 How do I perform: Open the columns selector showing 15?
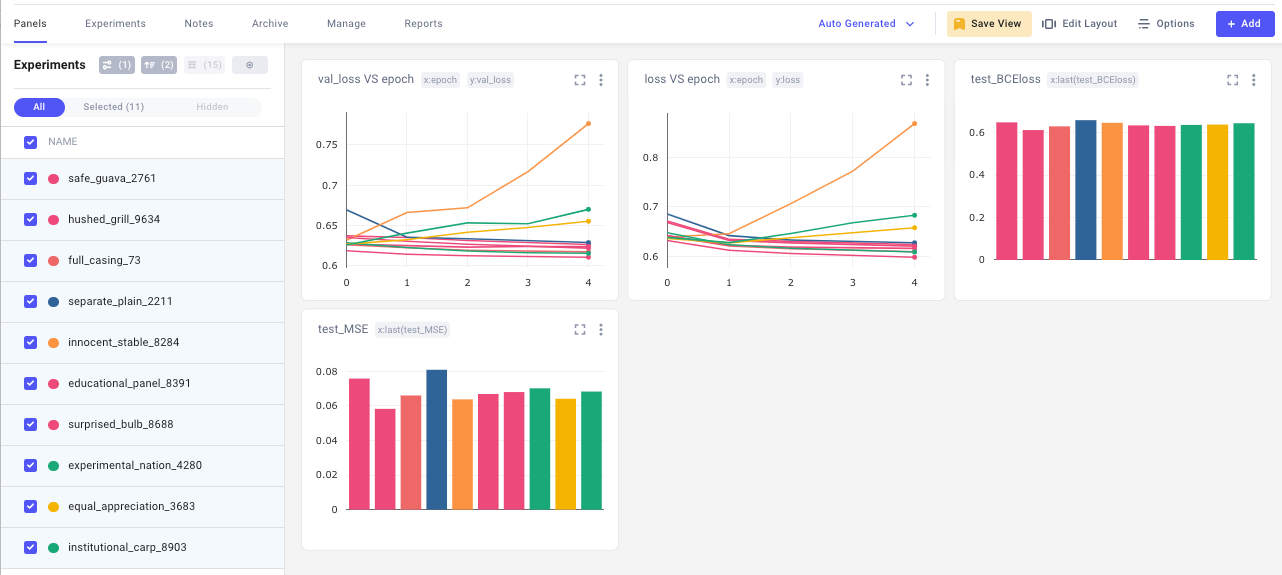[x=205, y=65]
